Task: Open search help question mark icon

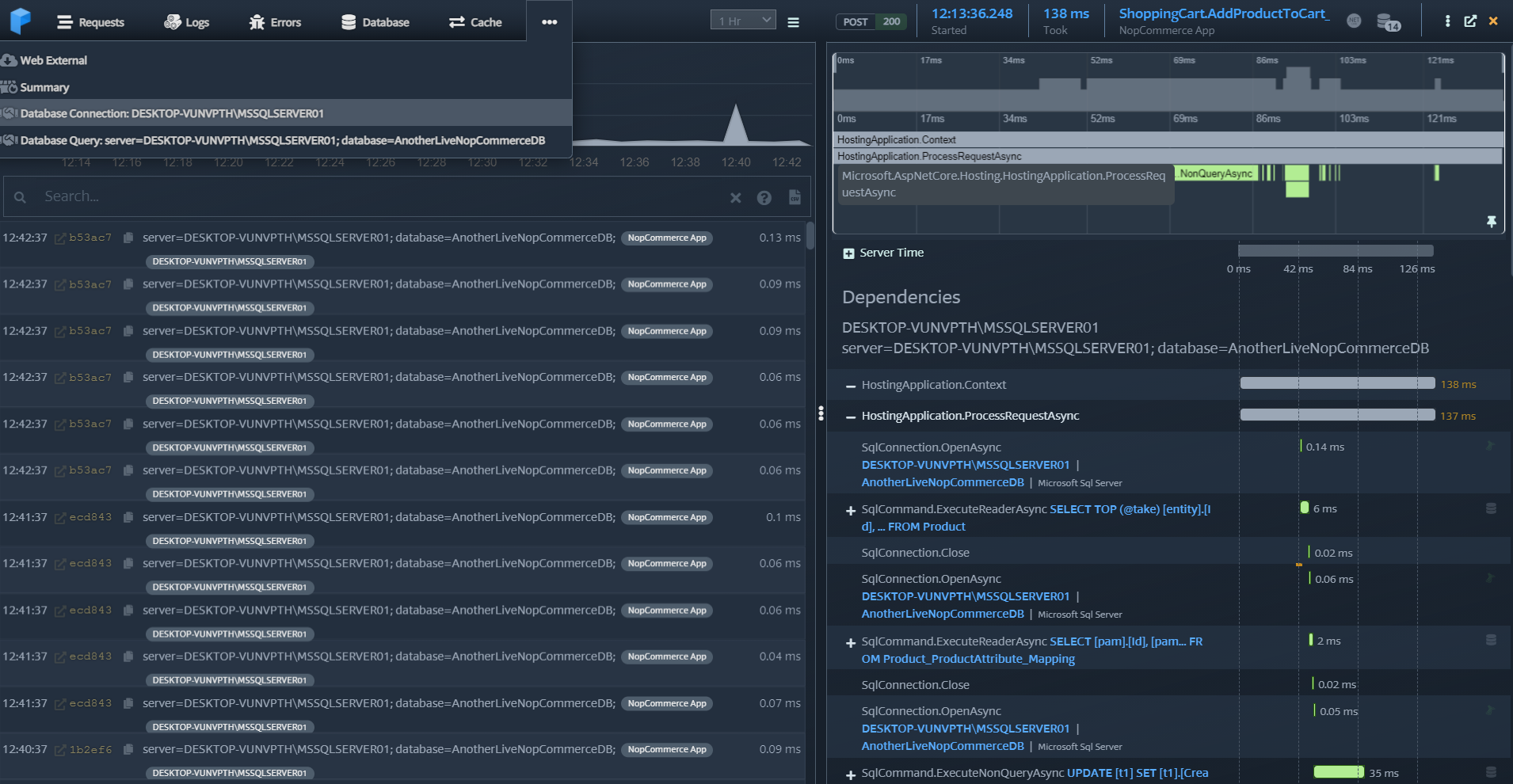Action: 764,198
